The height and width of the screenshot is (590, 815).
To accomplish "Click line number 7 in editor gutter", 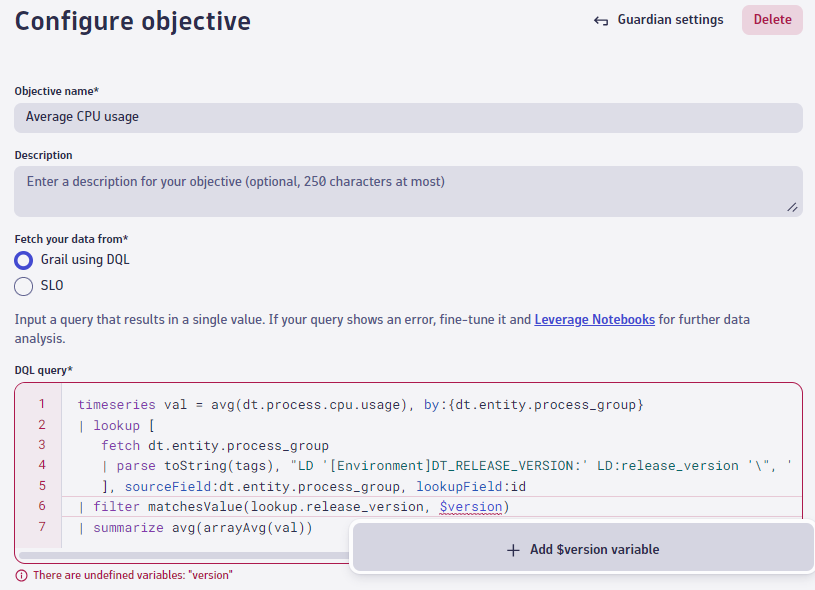I will coord(42,527).
